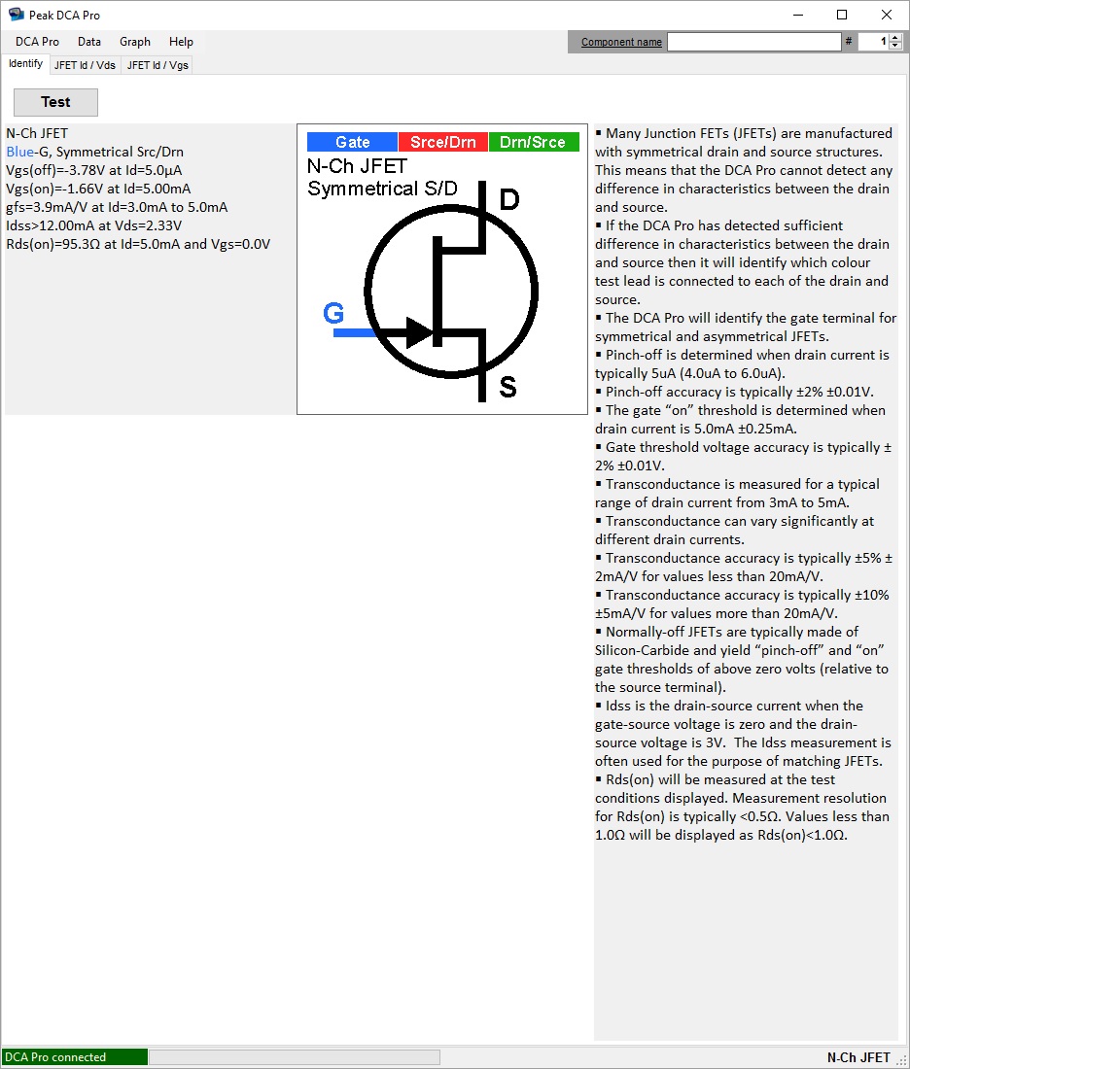Click 'Symmetrical S/D' diagram caption
Screen dimensions: 1120x1069
[x=382, y=189]
